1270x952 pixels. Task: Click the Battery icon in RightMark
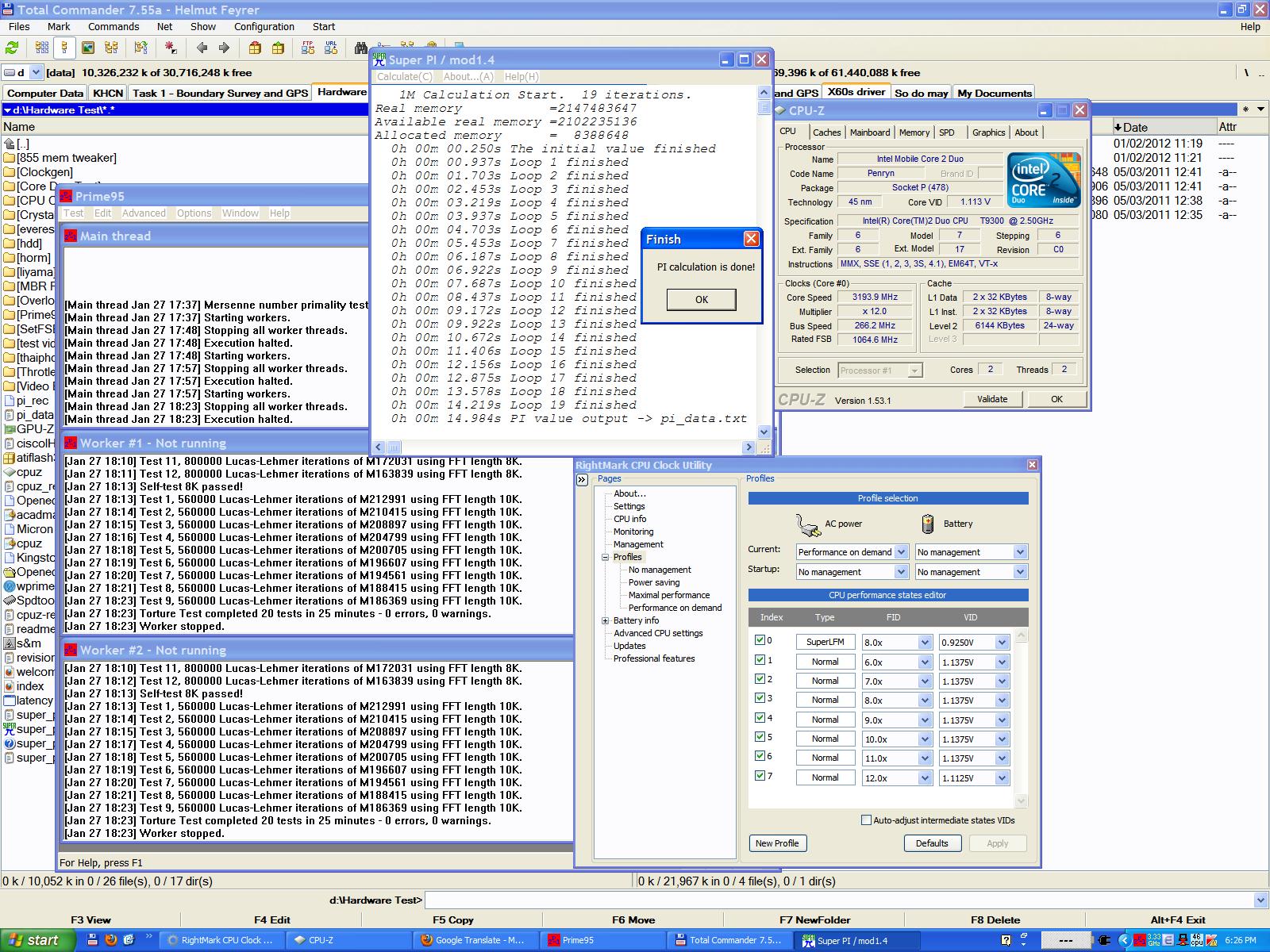927,524
